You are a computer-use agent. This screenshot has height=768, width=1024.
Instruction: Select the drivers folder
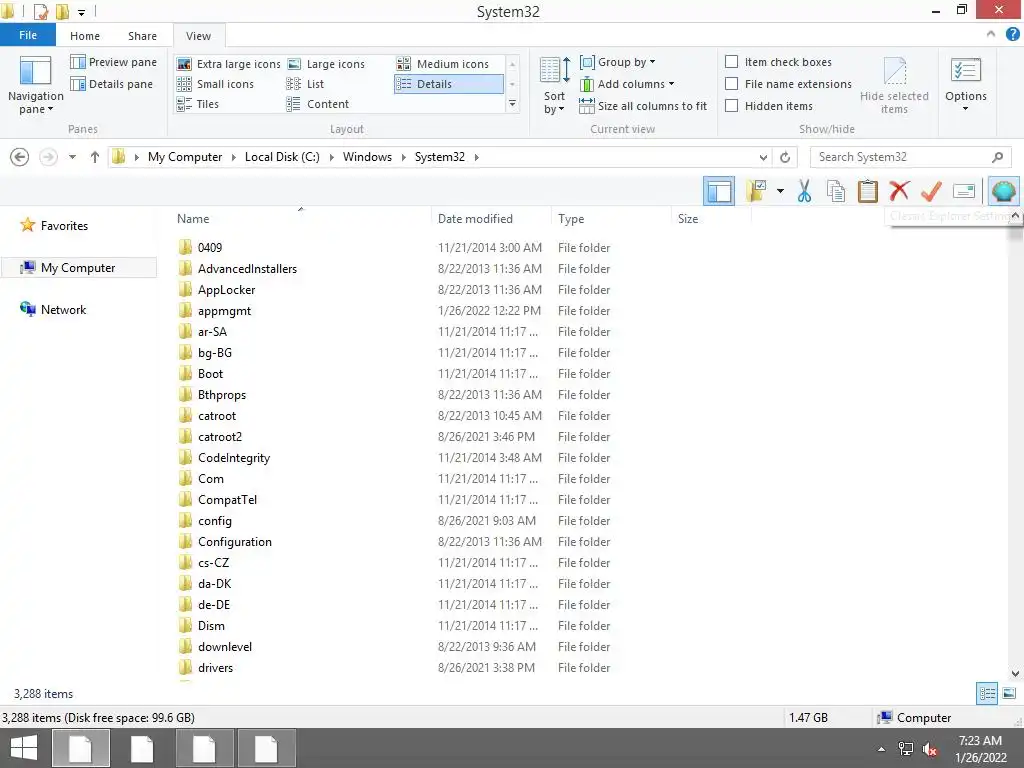tap(215, 667)
